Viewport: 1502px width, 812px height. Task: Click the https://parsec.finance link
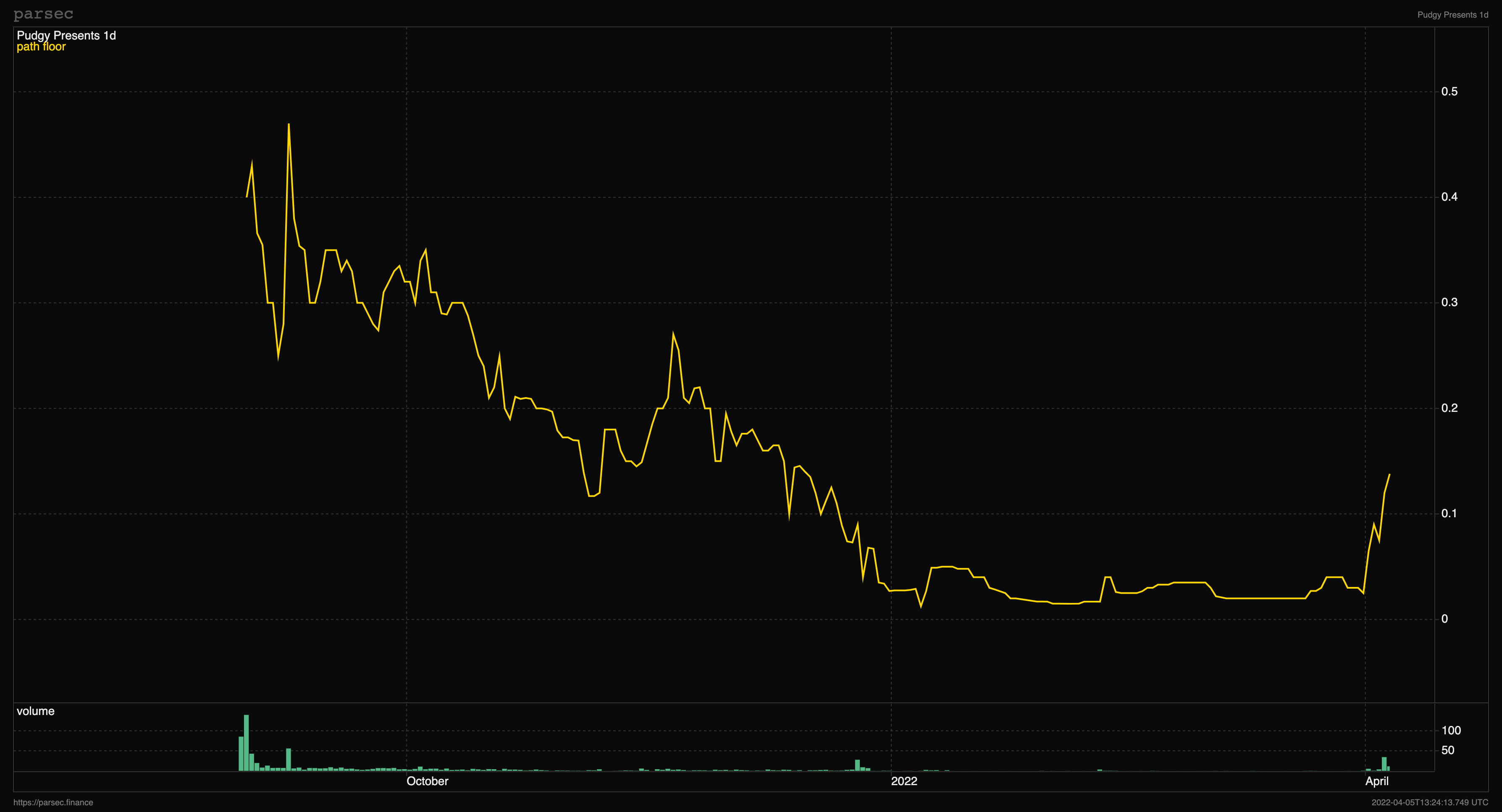(x=53, y=802)
